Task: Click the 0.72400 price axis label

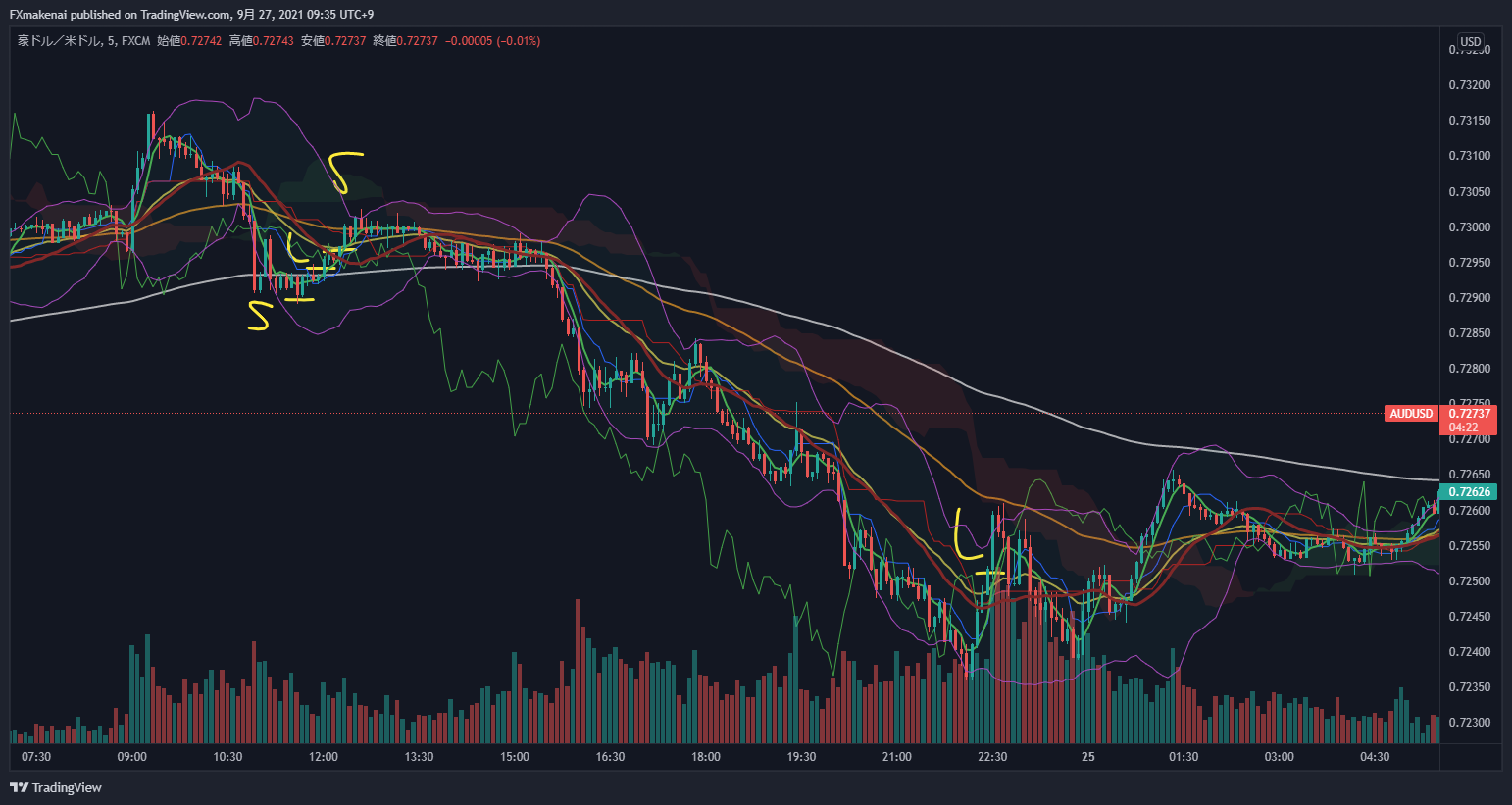Action: (x=1469, y=652)
